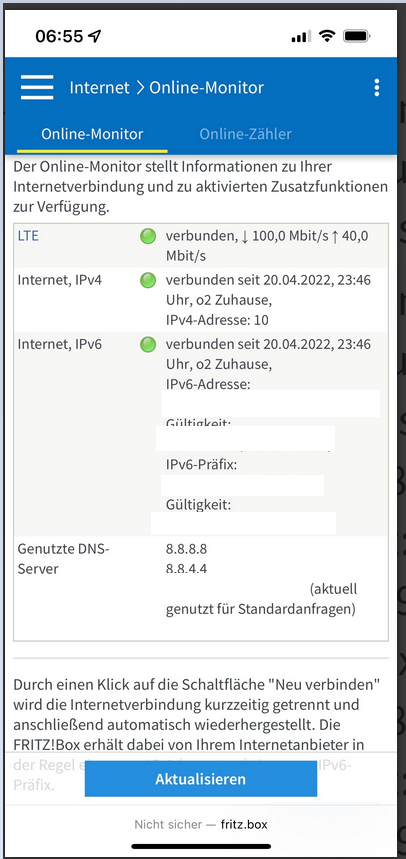406x859 pixels.
Task: Tap the battery icon in status bar
Action: tap(358, 37)
